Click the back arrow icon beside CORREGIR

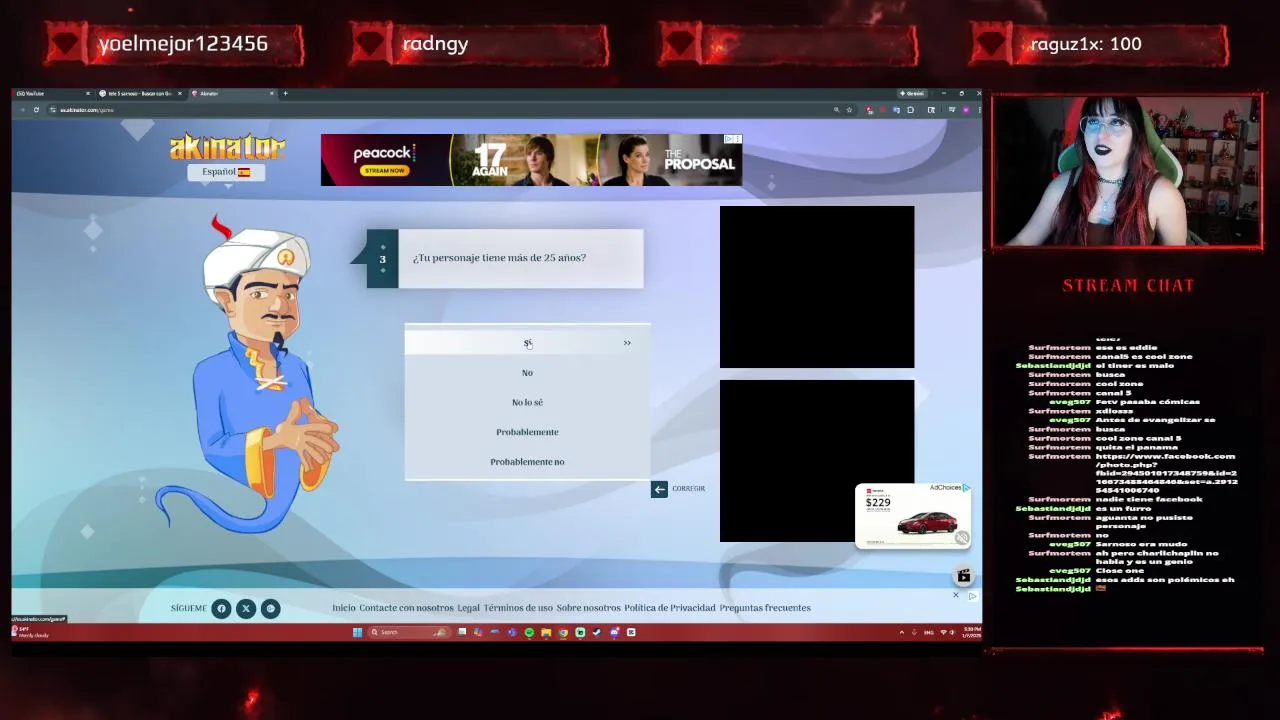click(x=659, y=488)
